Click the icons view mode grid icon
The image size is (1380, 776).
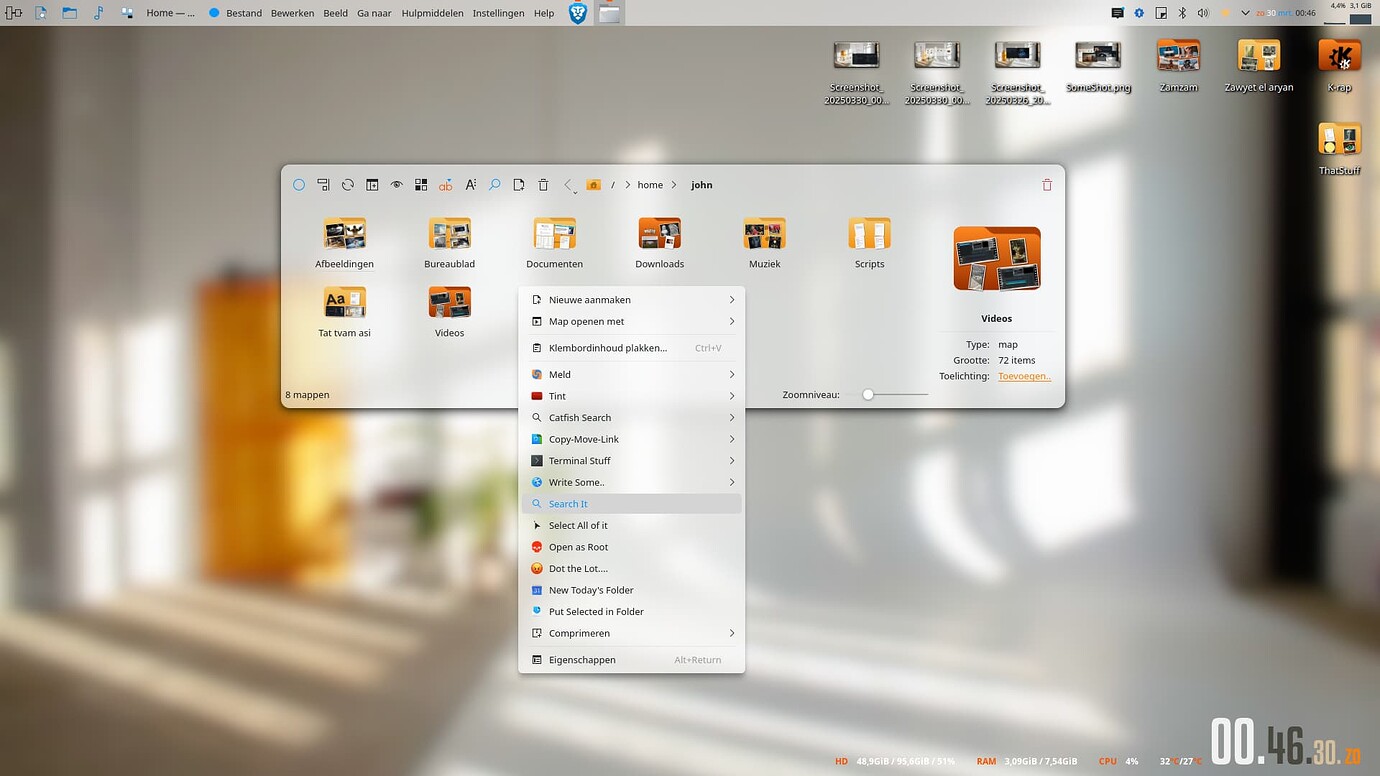[421, 185]
